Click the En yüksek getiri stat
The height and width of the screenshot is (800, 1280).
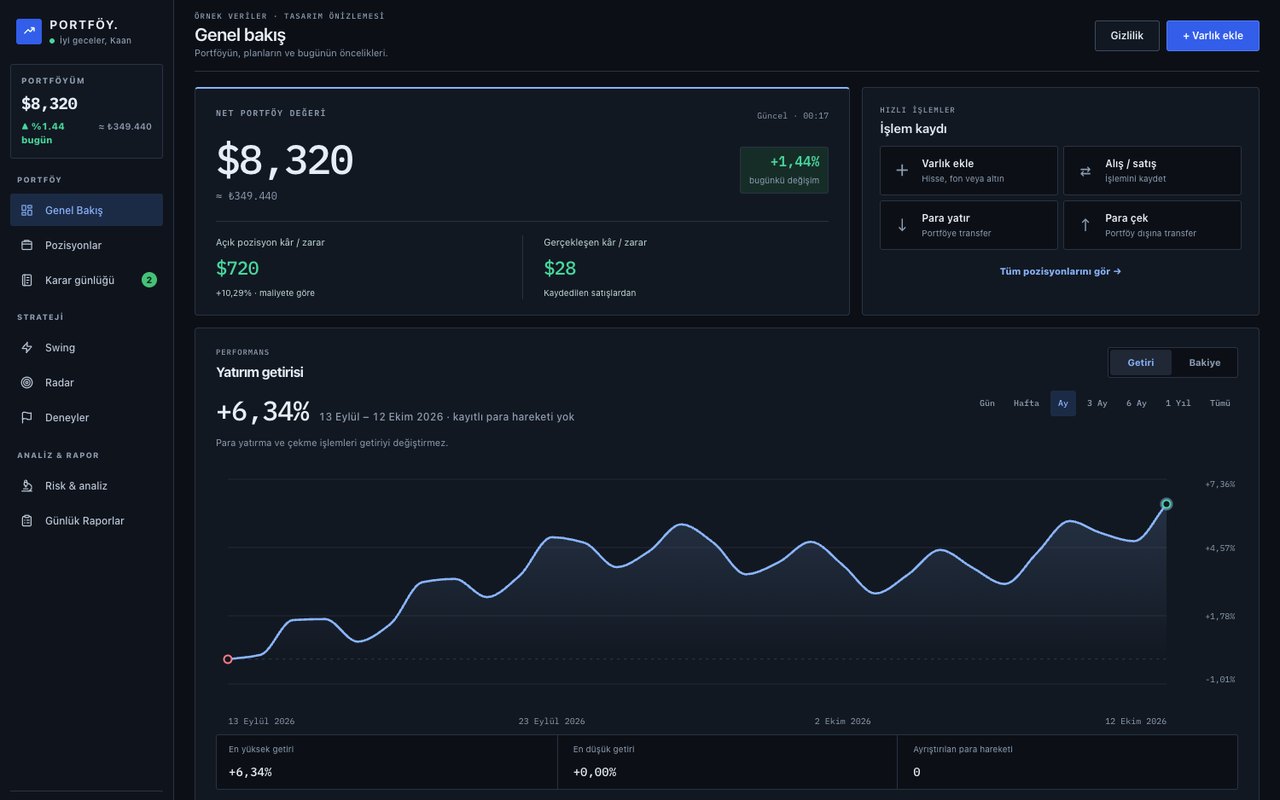pyautogui.click(x=386, y=762)
